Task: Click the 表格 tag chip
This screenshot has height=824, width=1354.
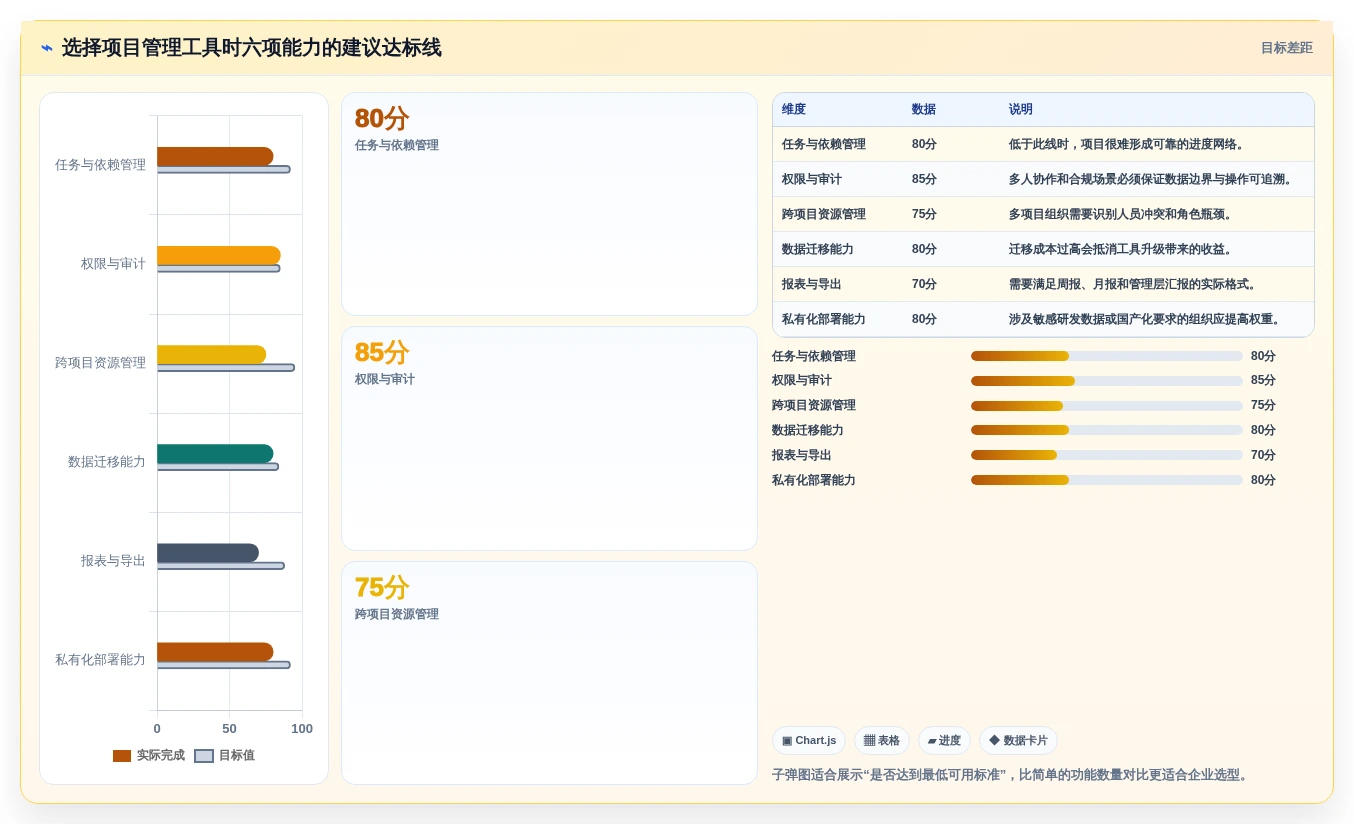Action: tap(882, 741)
